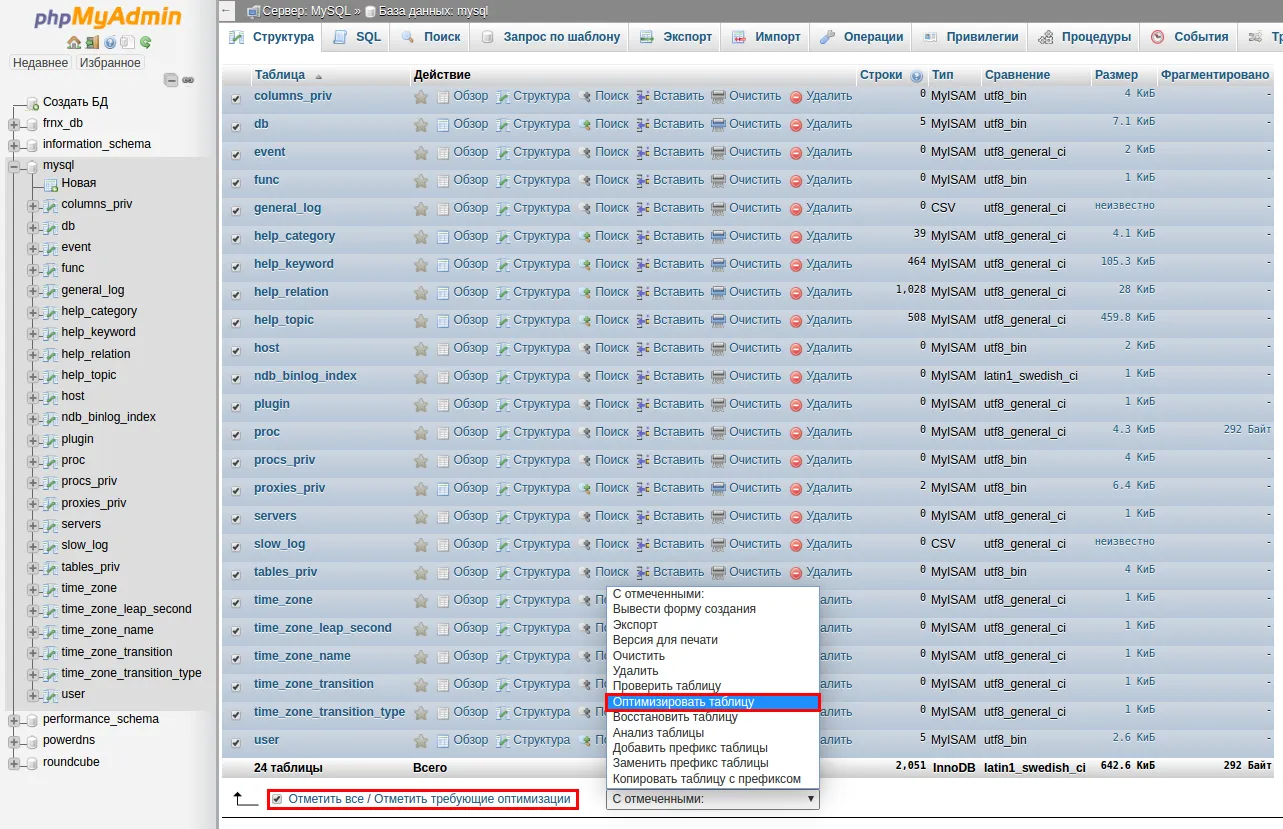Click the link-with-main-panel chain icon
The height and width of the screenshot is (829, 1283).
click(x=188, y=80)
